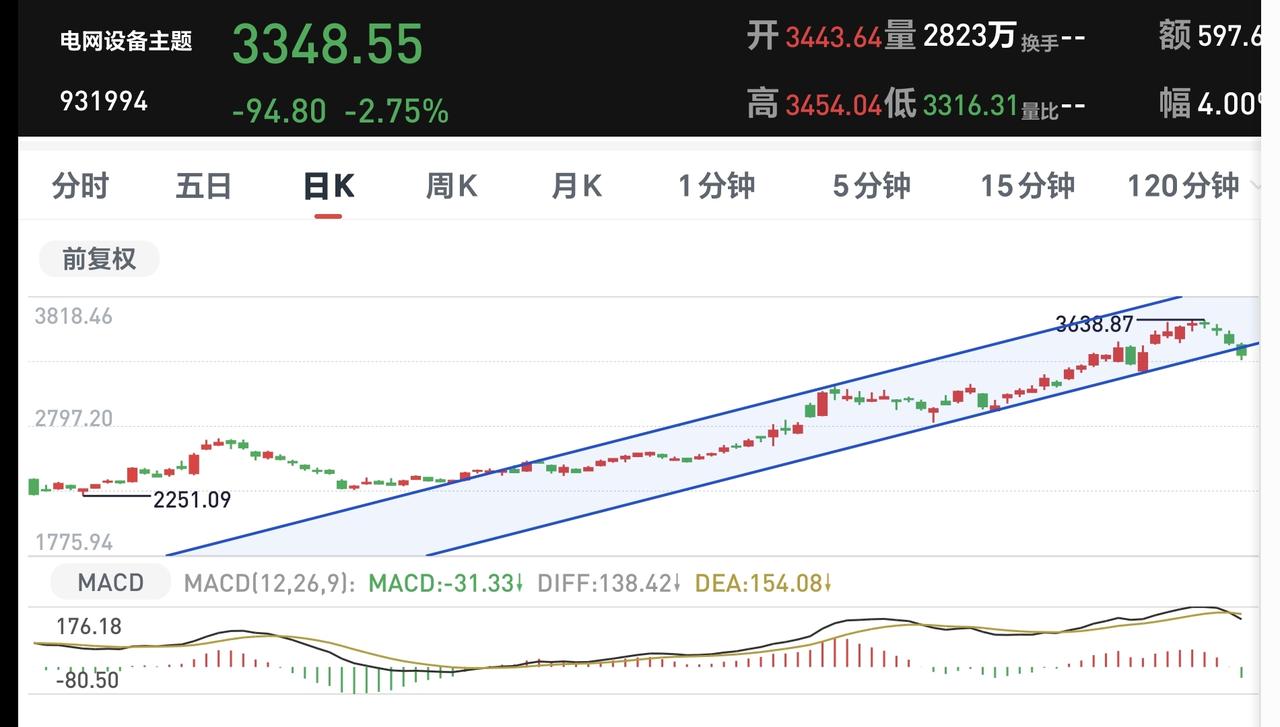1280x727 pixels.
Task: Click the 2251.09 low marker on chart
Action: pos(192,499)
